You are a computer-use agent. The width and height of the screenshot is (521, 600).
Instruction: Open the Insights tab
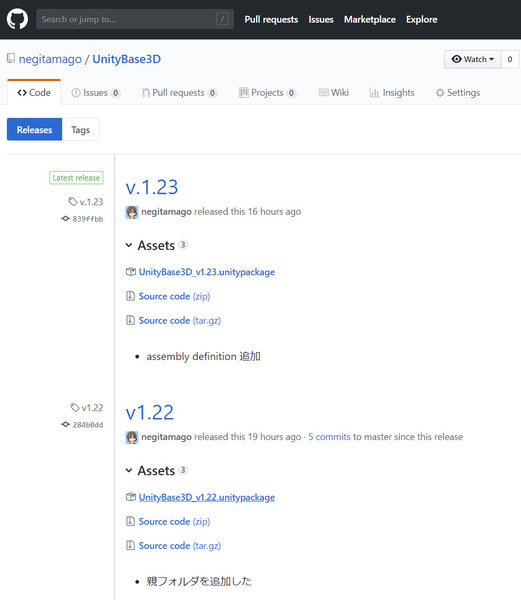coord(392,93)
